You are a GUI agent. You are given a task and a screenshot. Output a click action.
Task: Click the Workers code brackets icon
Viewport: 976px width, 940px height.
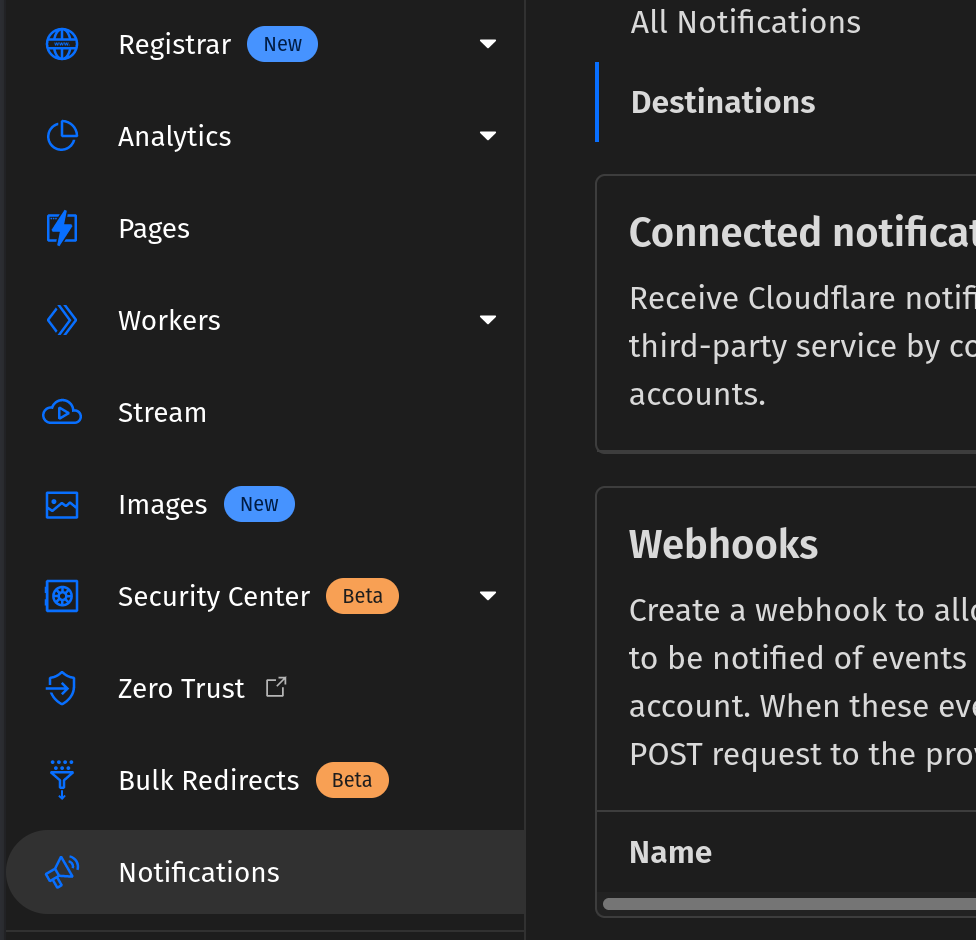tap(62, 320)
